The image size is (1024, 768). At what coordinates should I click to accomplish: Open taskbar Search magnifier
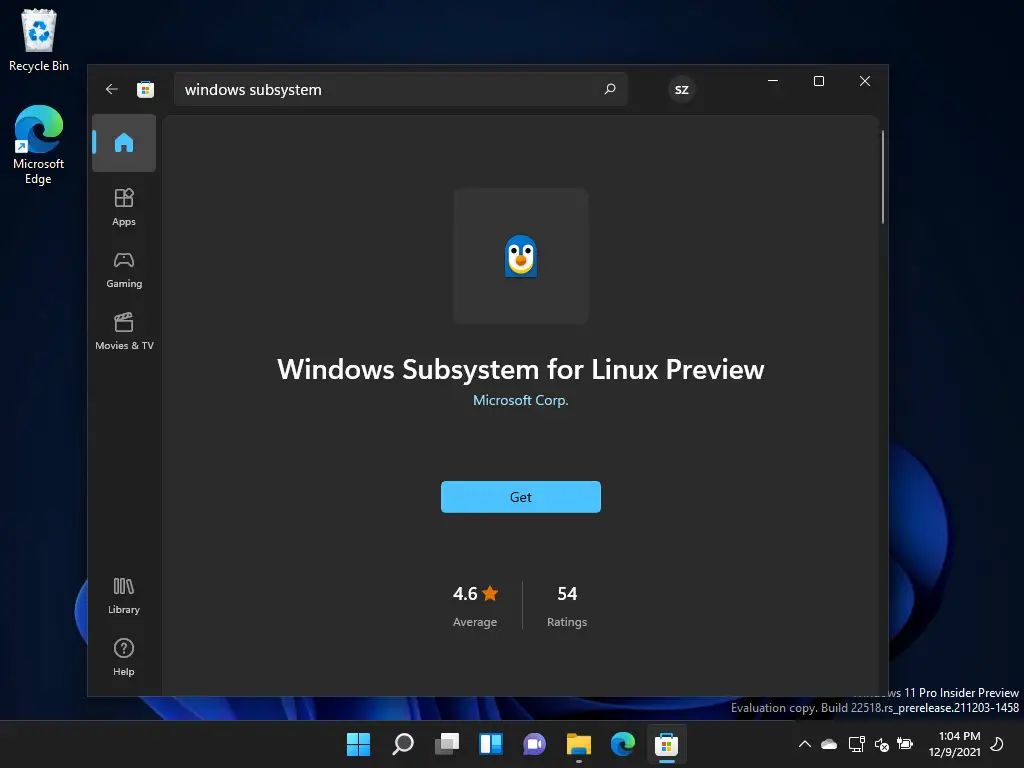click(402, 744)
